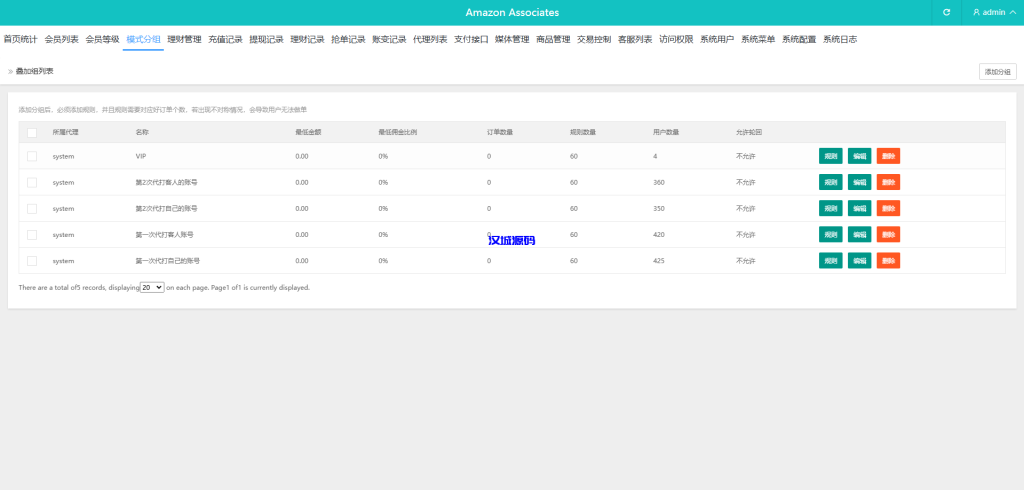1024x490 pixels.
Task: Click the 添加分组 button
Action: coord(997,71)
